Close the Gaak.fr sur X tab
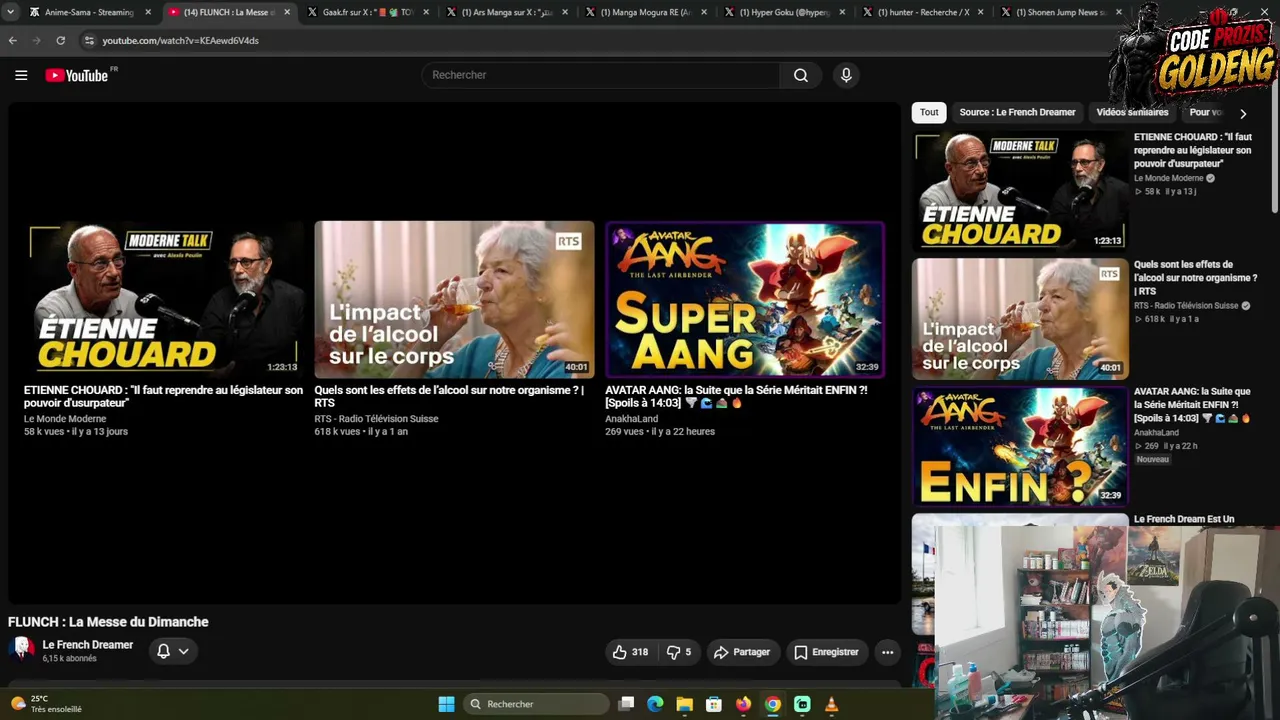This screenshot has height=720, width=1280. pos(426,12)
